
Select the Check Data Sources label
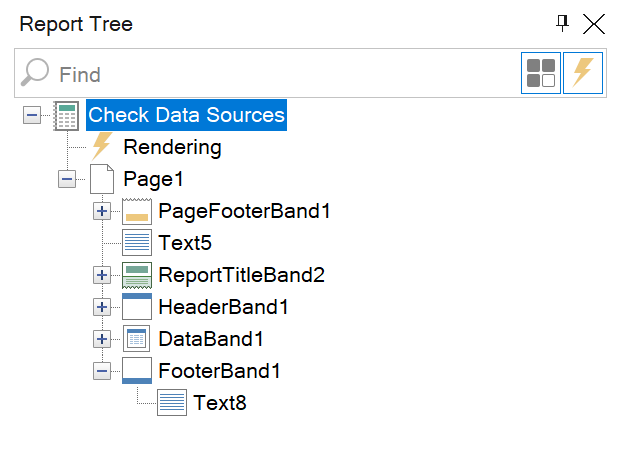[x=186, y=115]
